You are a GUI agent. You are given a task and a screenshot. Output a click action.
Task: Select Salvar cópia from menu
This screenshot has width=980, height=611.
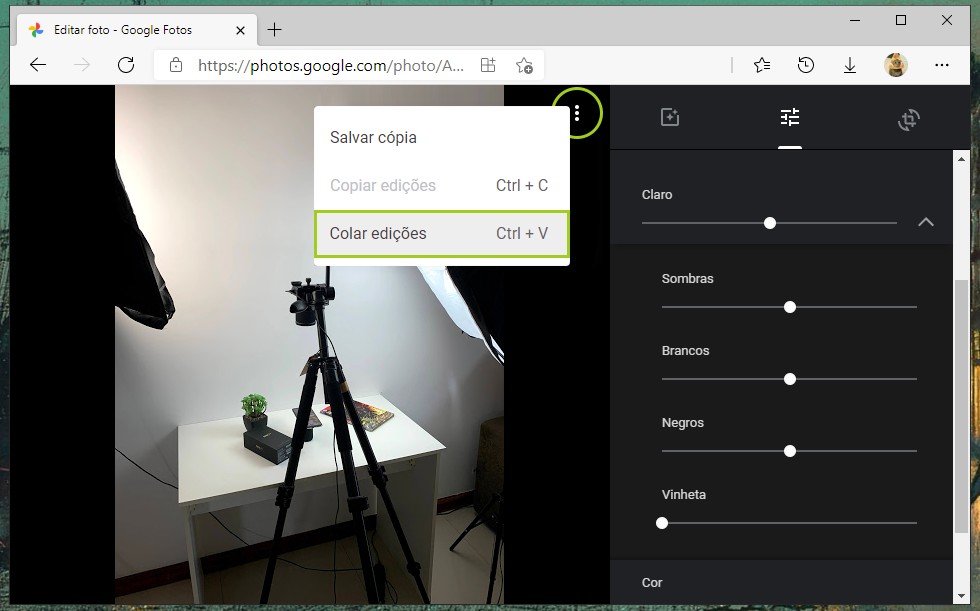[442, 137]
